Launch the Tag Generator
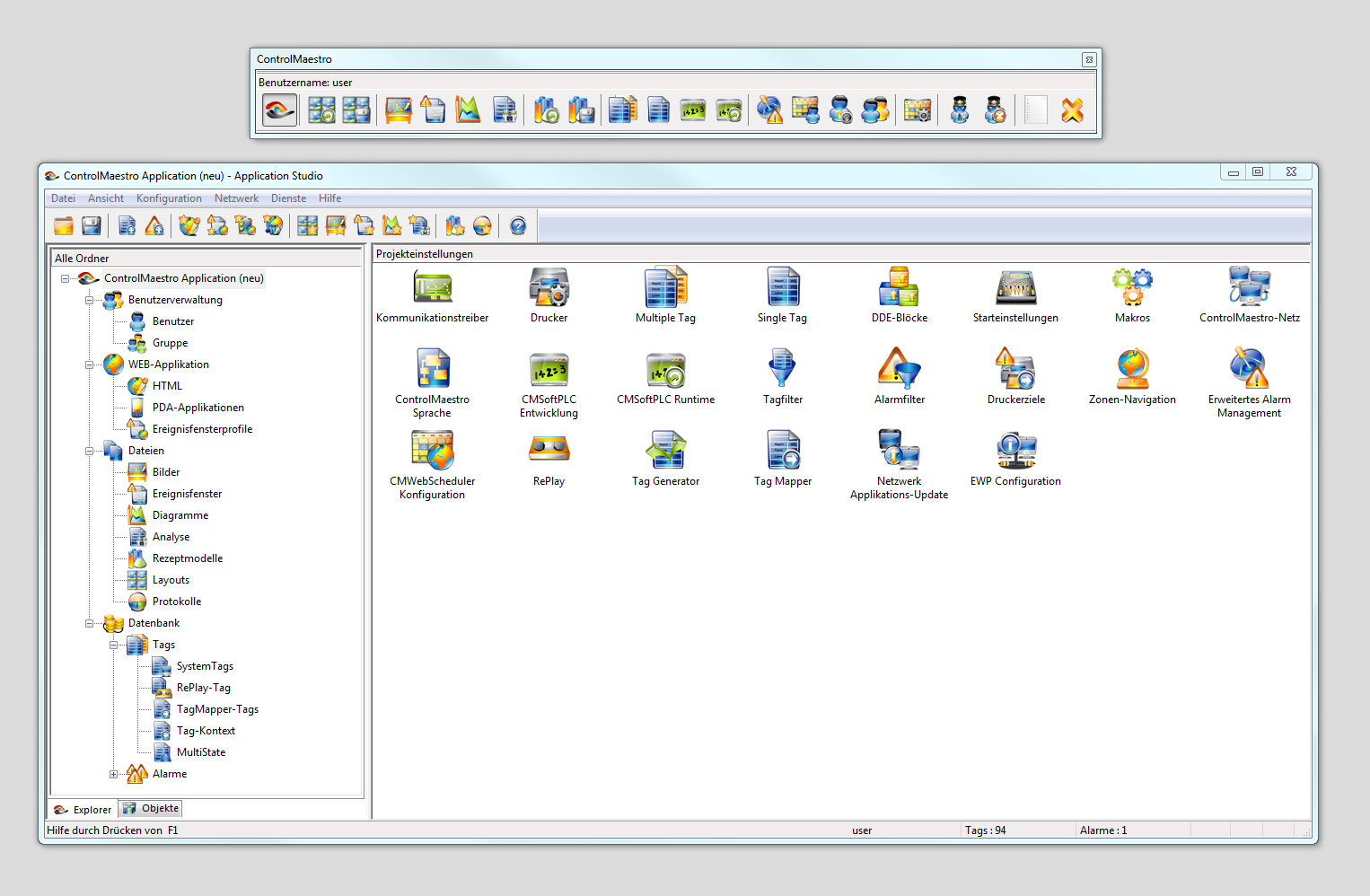This screenshot has width=1370, height=896. (x=666, y=451)
